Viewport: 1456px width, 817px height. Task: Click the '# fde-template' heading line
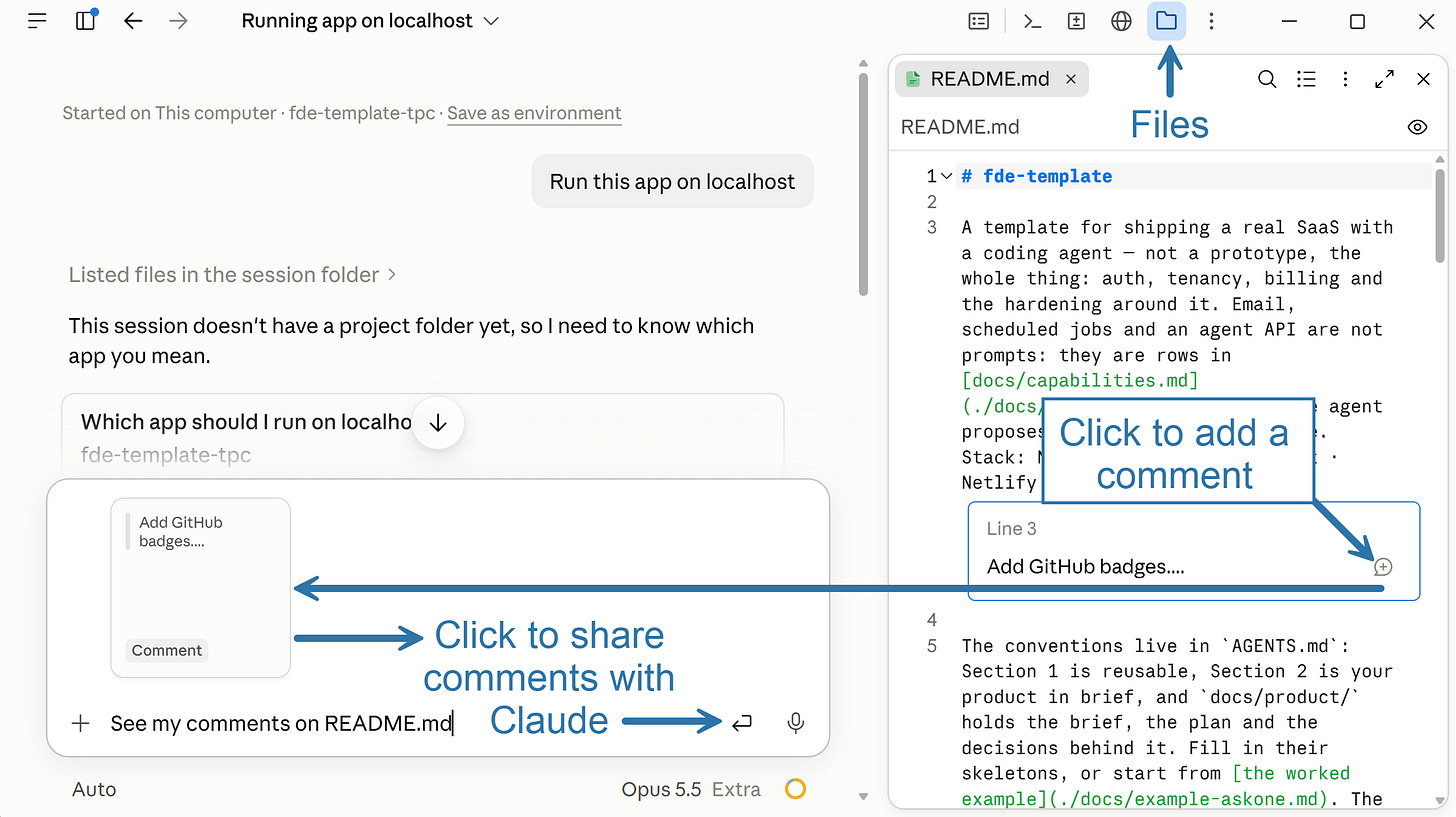tap(1037, 176)
